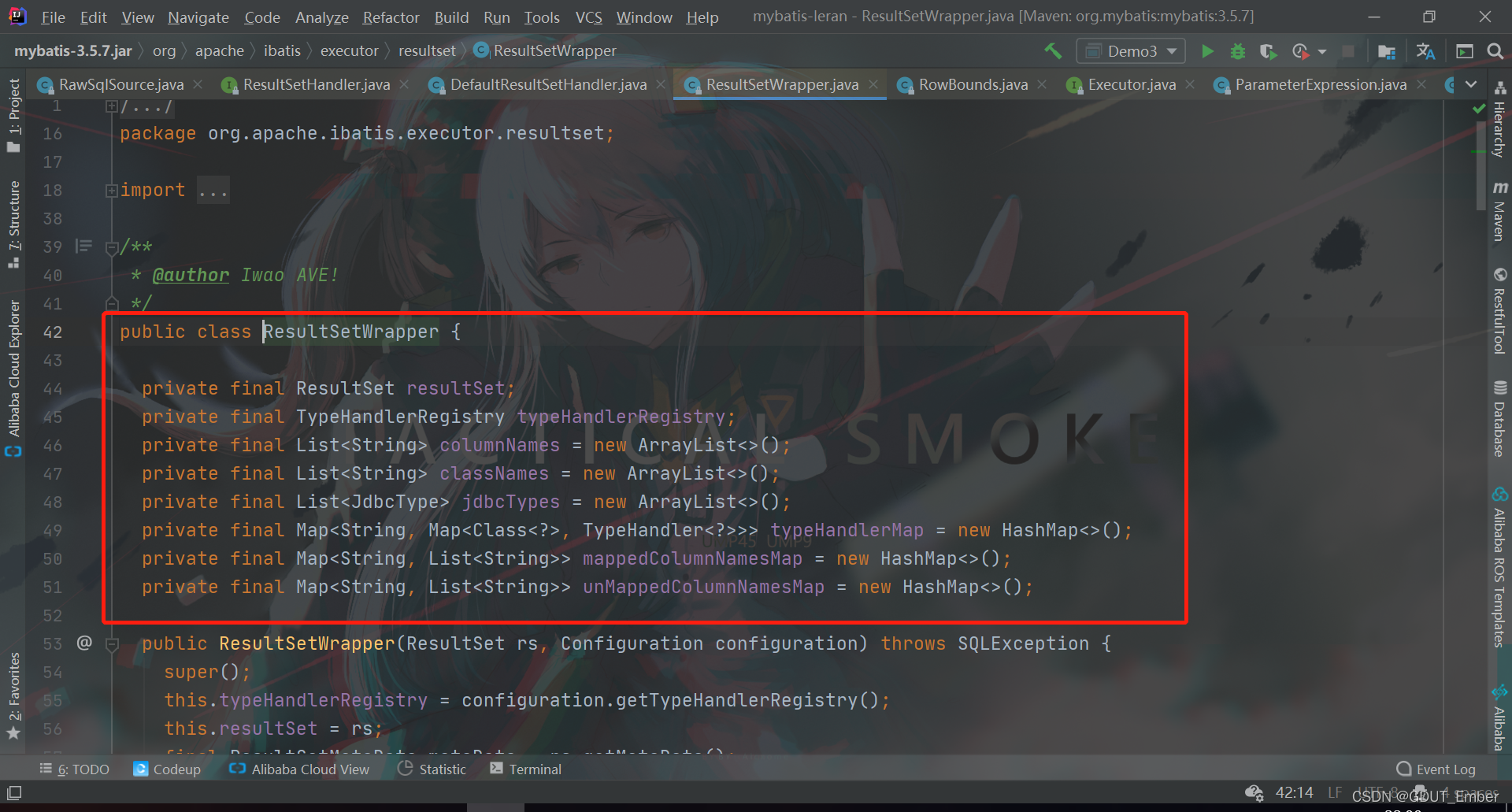Click the @ gutter icon at line 53

coord(84,643)
